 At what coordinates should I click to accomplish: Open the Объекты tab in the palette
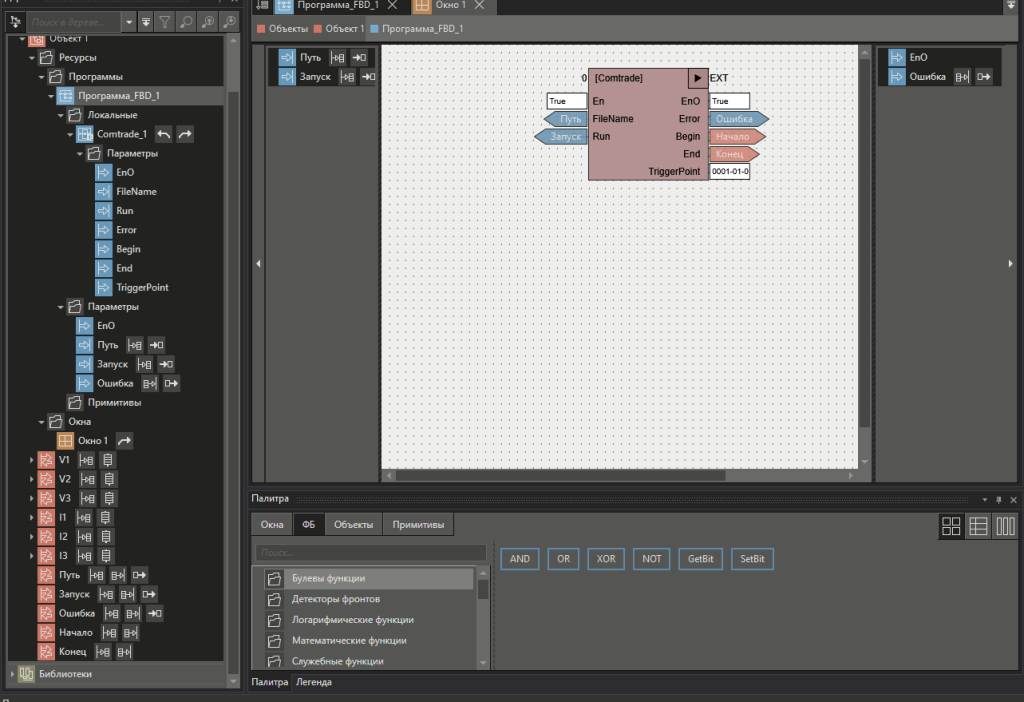(354, 524)
